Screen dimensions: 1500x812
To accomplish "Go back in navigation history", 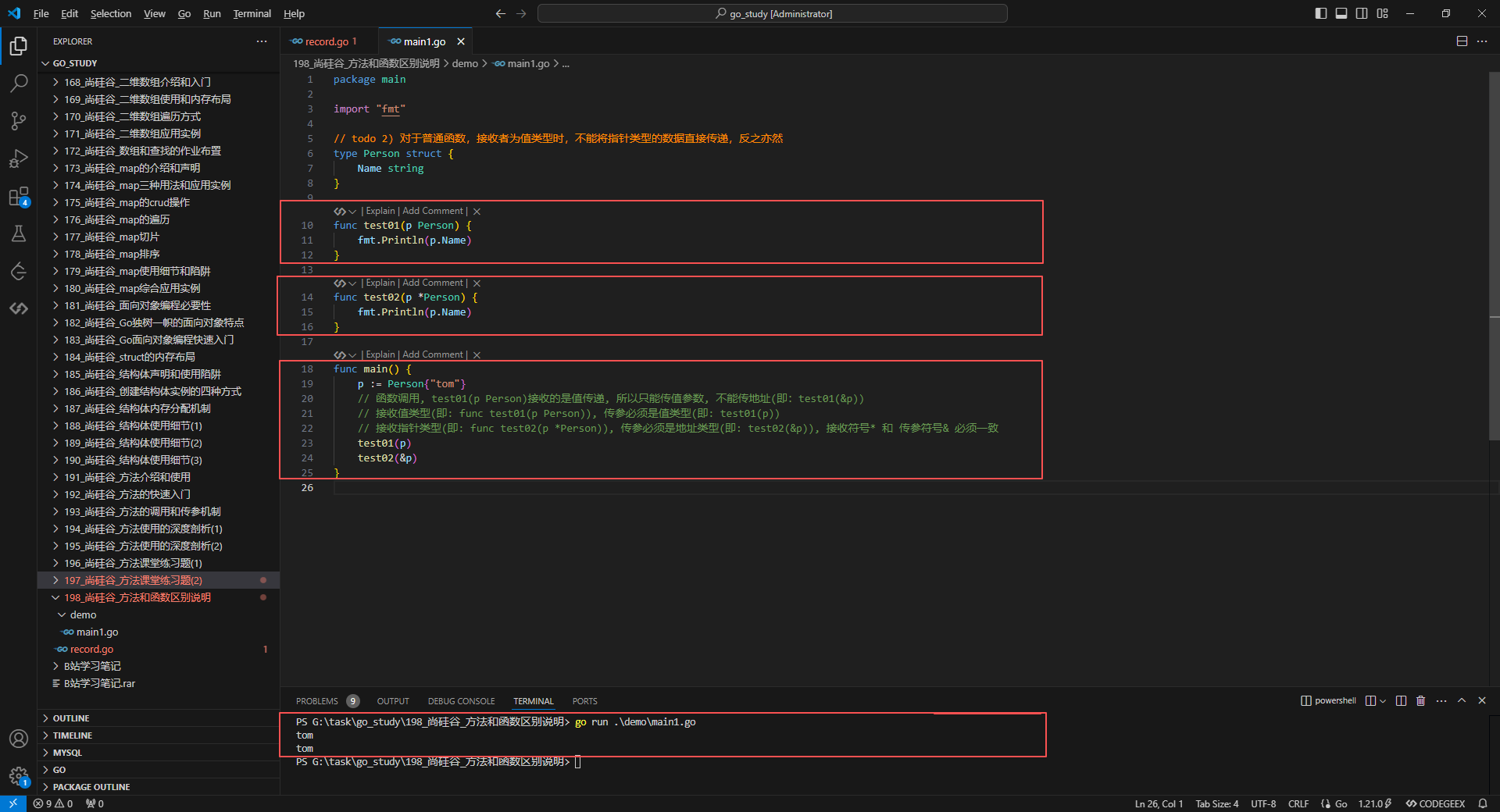I will (x=501, y=13).
